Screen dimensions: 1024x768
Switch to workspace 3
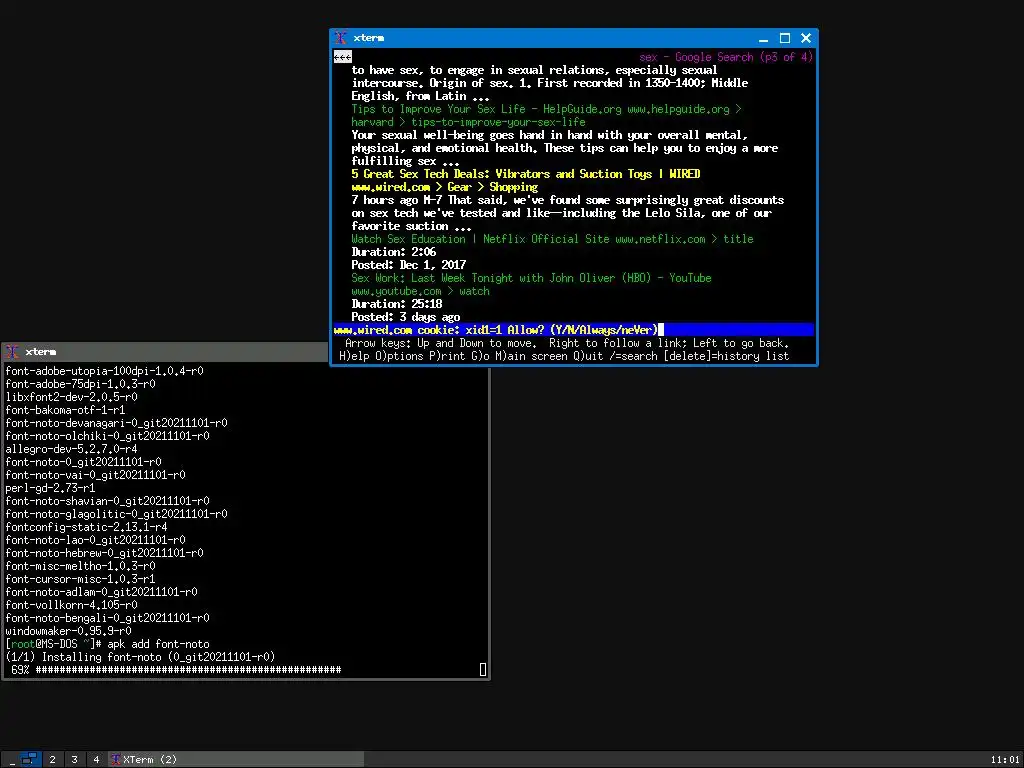tap(74, 760)
